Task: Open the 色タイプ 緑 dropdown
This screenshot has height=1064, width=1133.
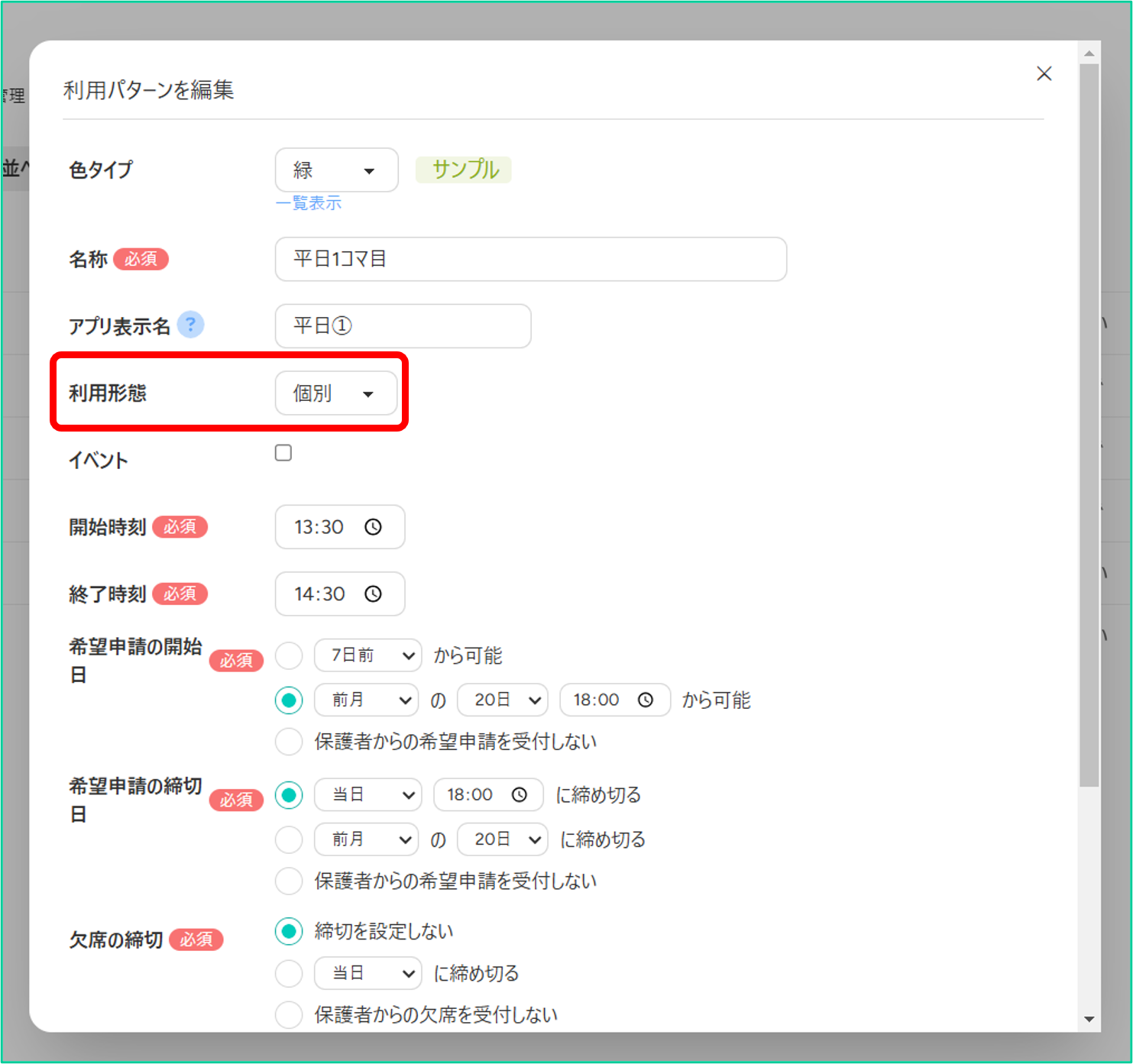Action: [336, 170]
